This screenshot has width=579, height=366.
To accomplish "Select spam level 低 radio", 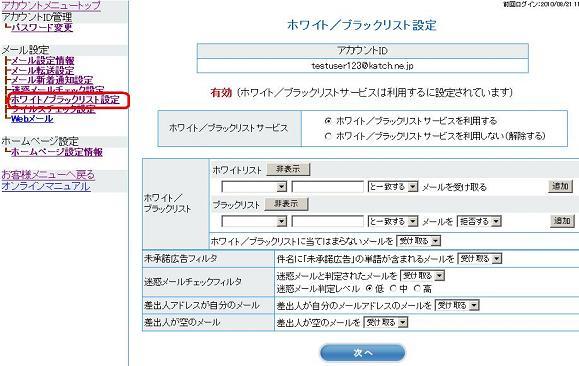I will [x=369, y=288].
